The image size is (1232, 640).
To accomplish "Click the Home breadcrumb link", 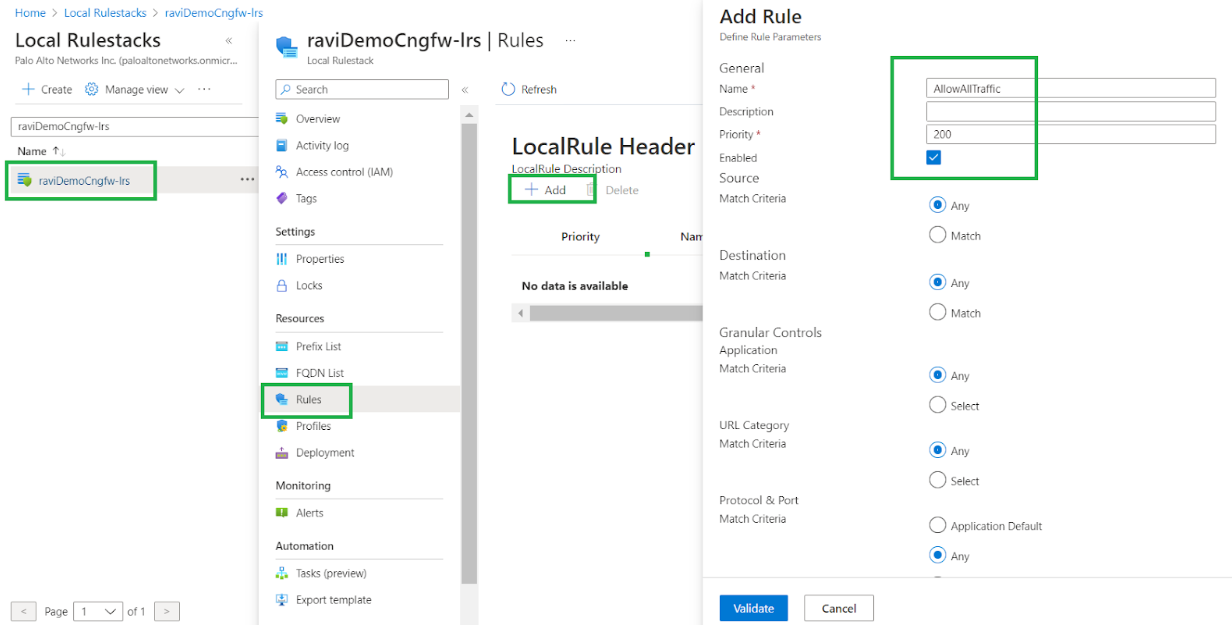I will click(x=30, y=13).
